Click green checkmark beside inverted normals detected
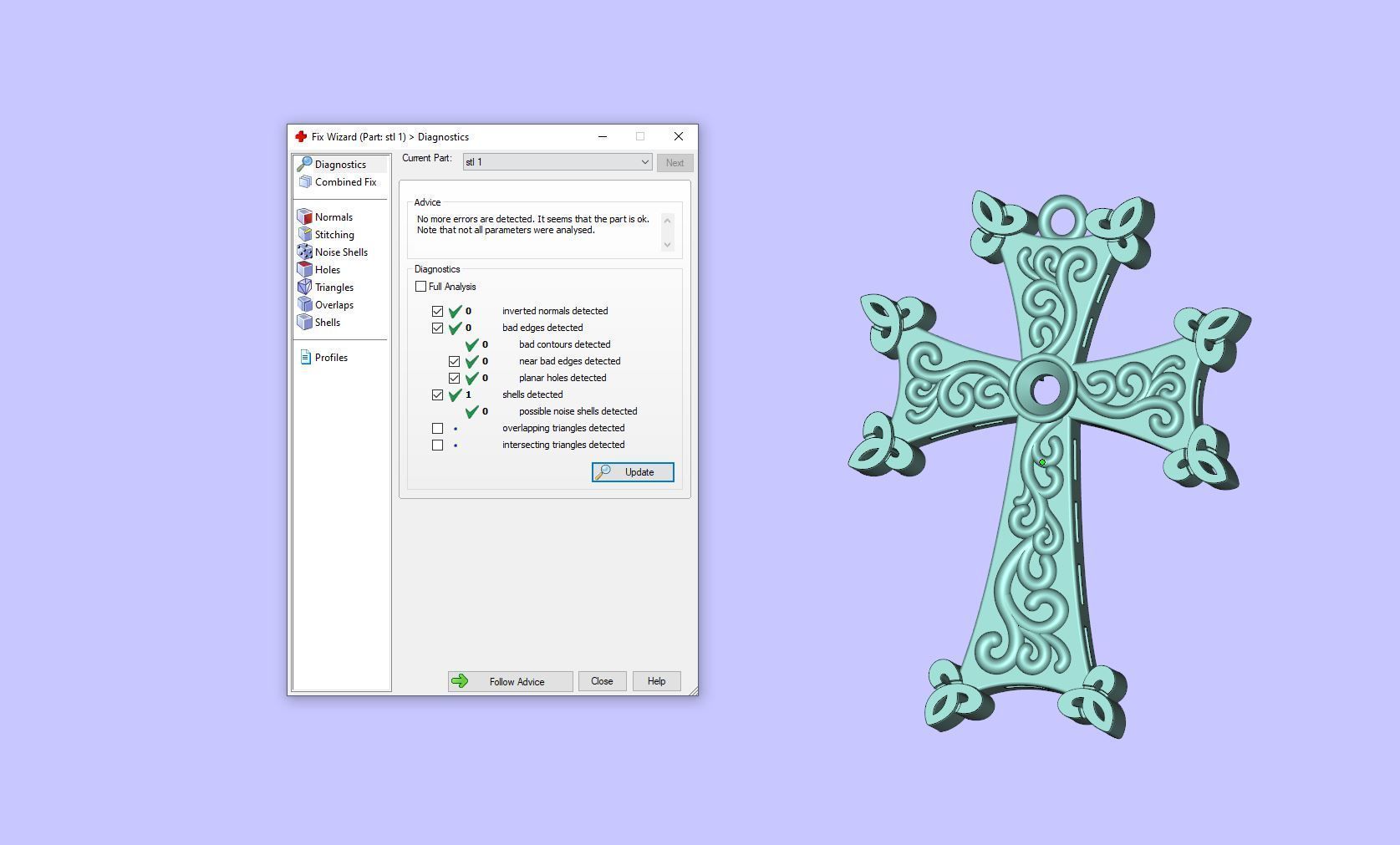The width and height of the screenshot is (1400, 845). tap(456, 311)
